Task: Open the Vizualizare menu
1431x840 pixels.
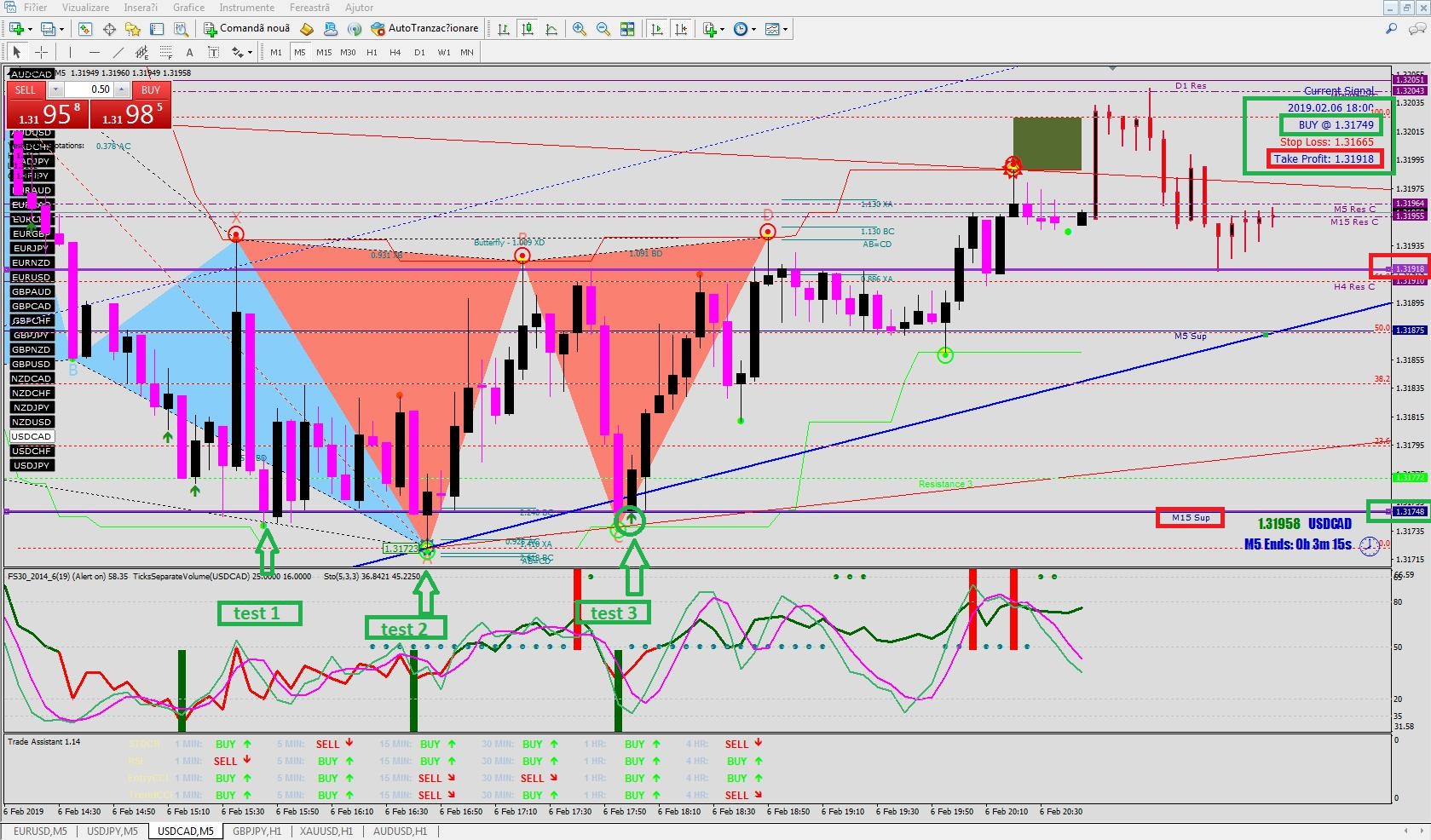Action: coord(85,8)
